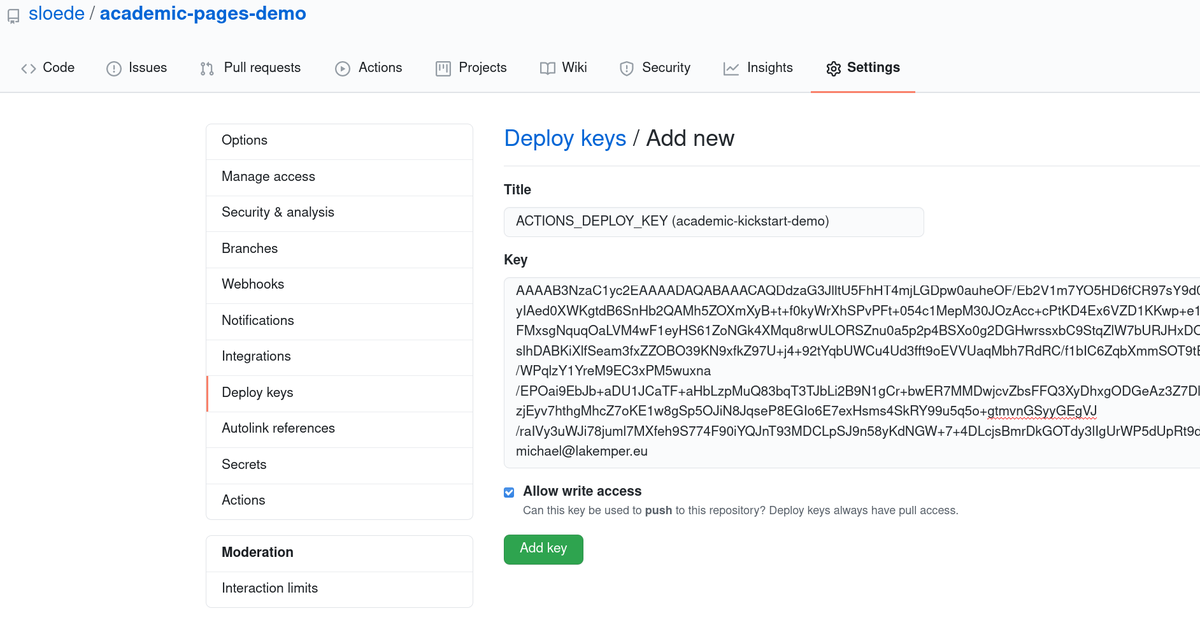Select the Code tab icon

coord(27,67)
